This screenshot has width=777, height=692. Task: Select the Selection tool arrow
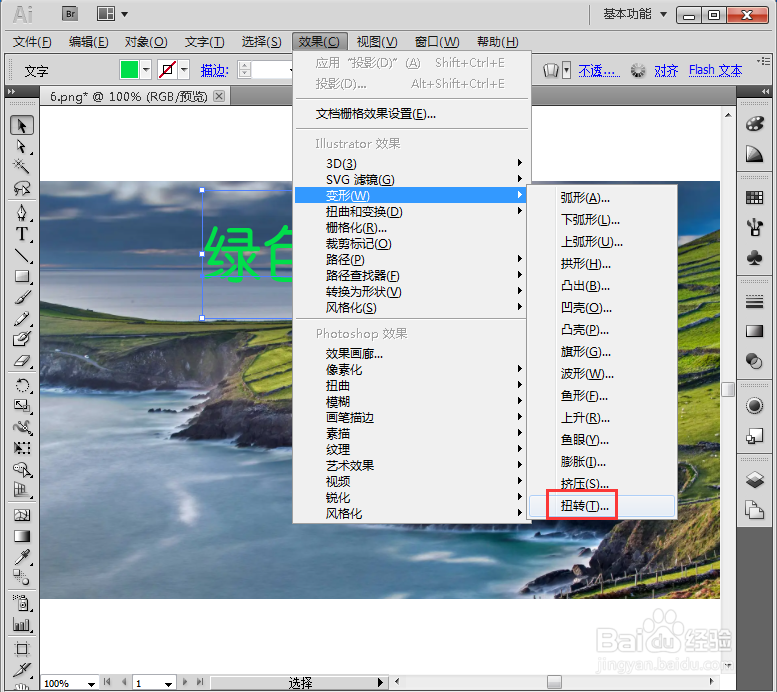tap(22, 125)
